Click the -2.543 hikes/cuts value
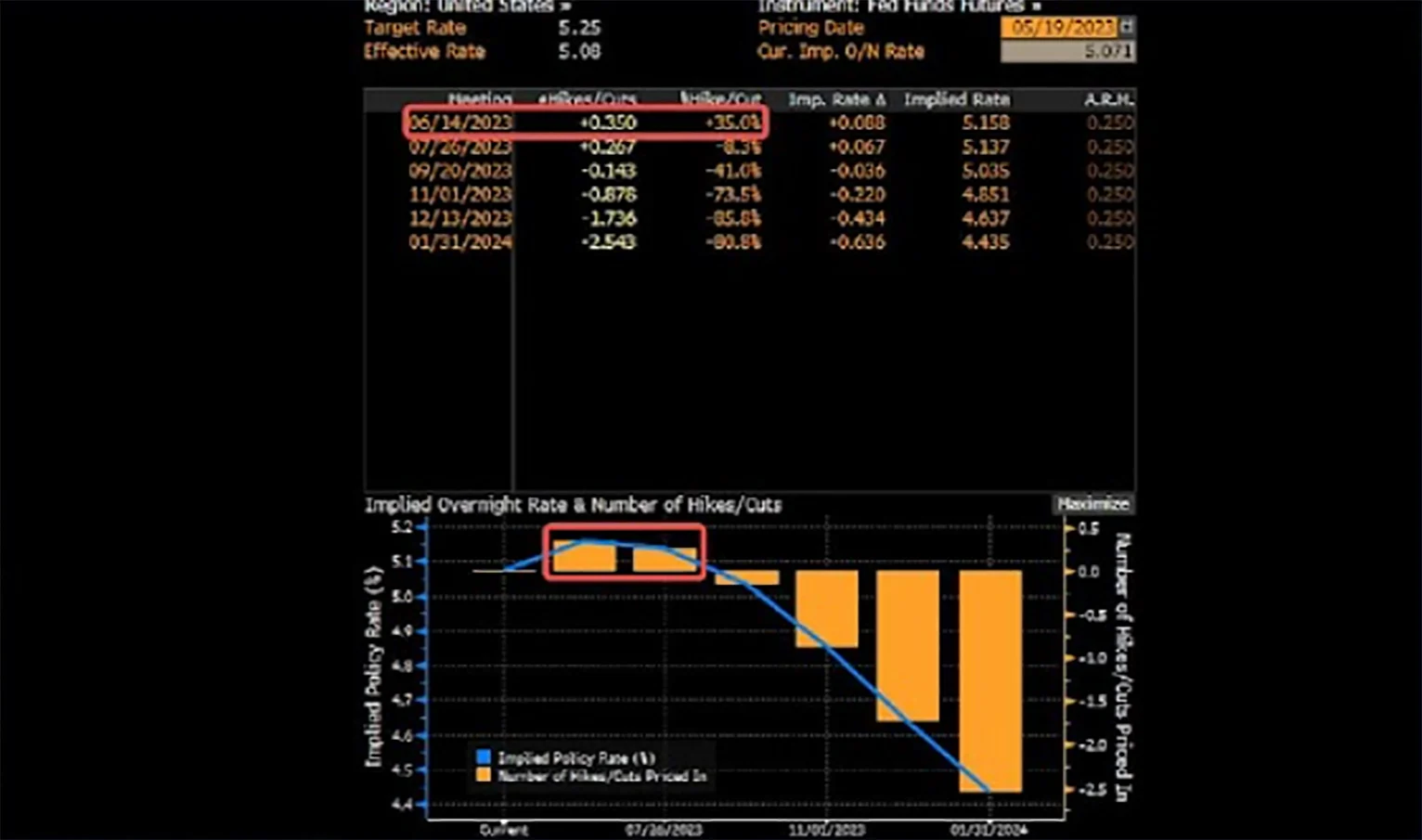 [608, 242]
